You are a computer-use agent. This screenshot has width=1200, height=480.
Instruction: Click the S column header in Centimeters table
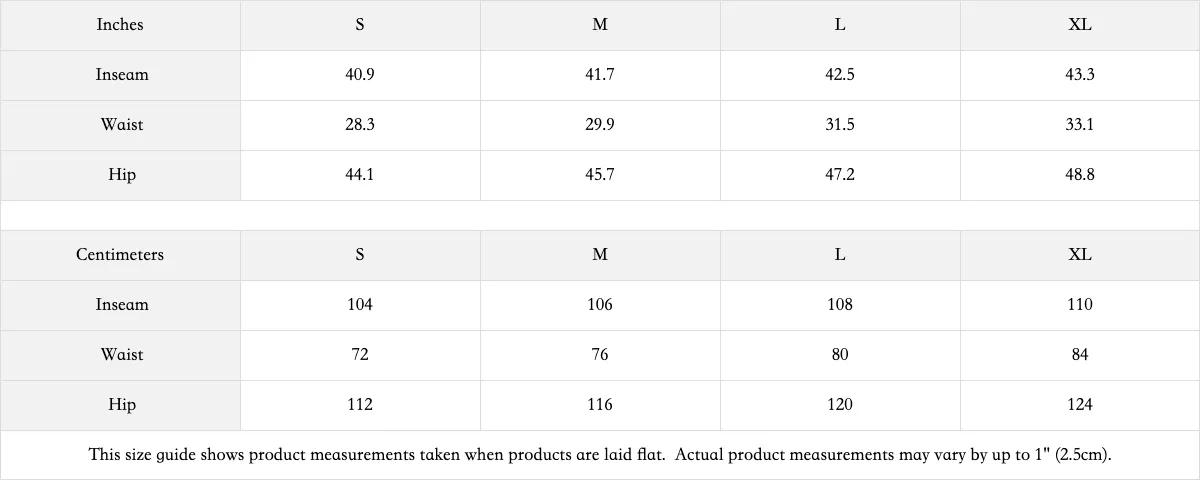coord(360,255)
